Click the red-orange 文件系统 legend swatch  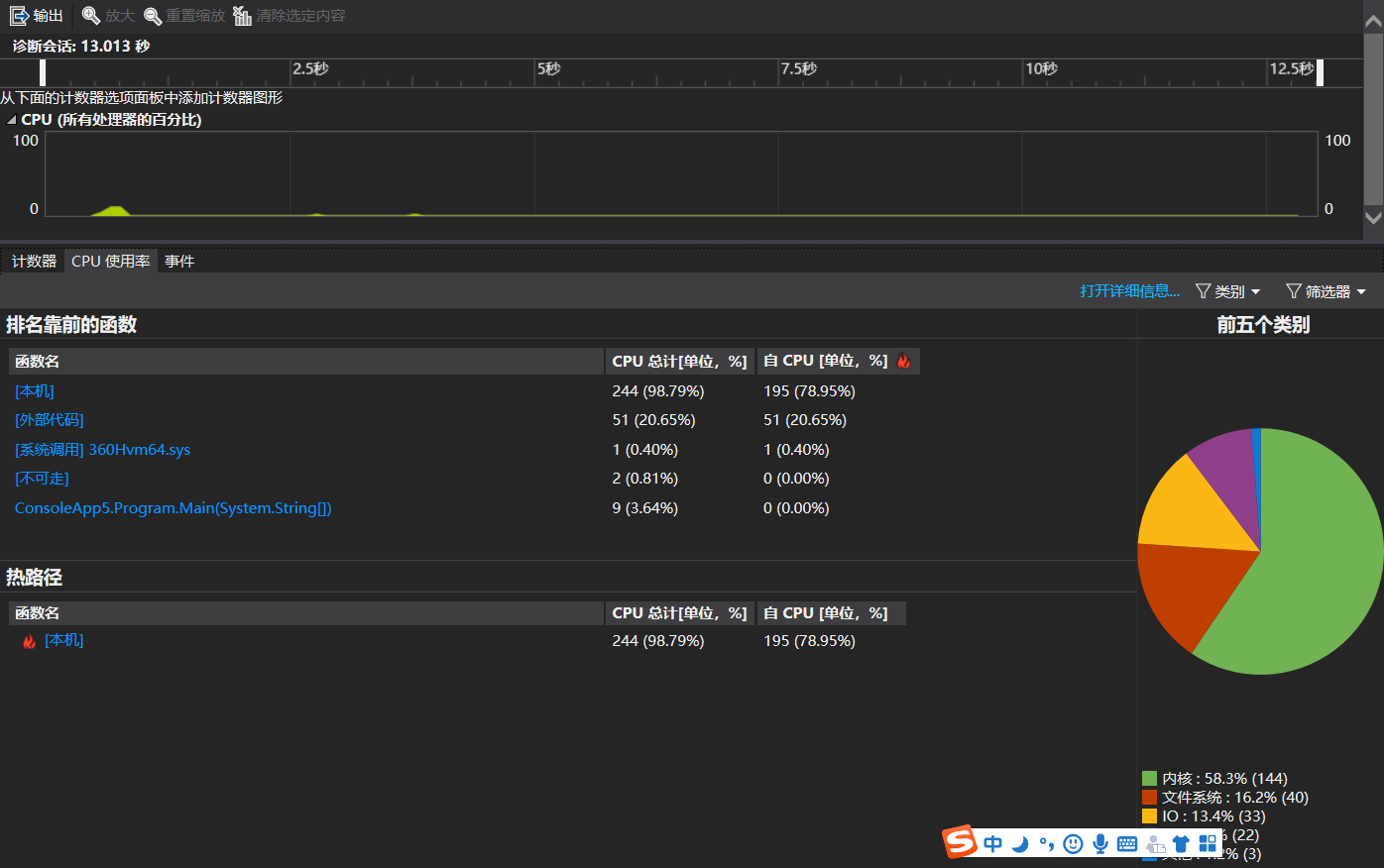click(1149, 798)
